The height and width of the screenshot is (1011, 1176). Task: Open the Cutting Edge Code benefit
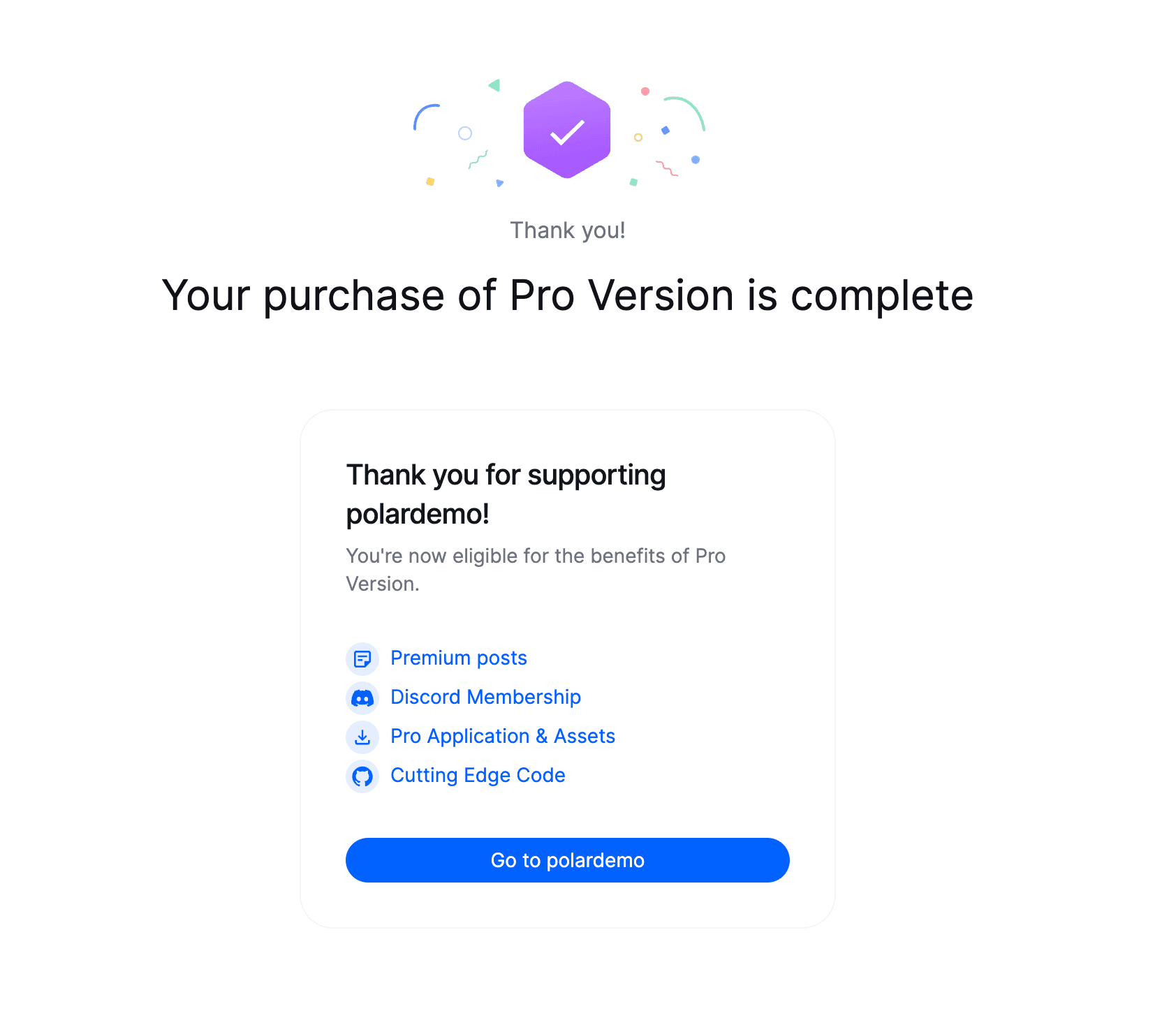point(478,775)
